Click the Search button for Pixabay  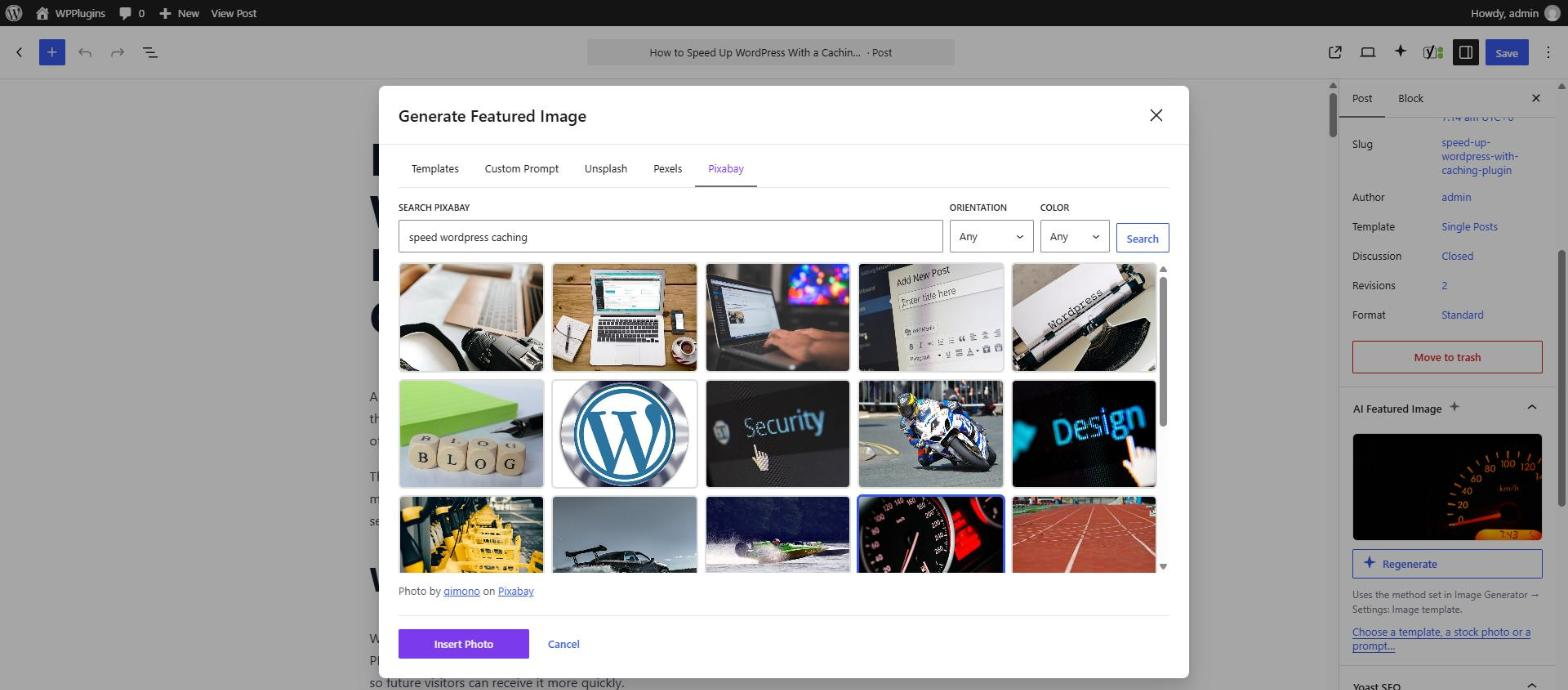click(x=1142, y=238)
